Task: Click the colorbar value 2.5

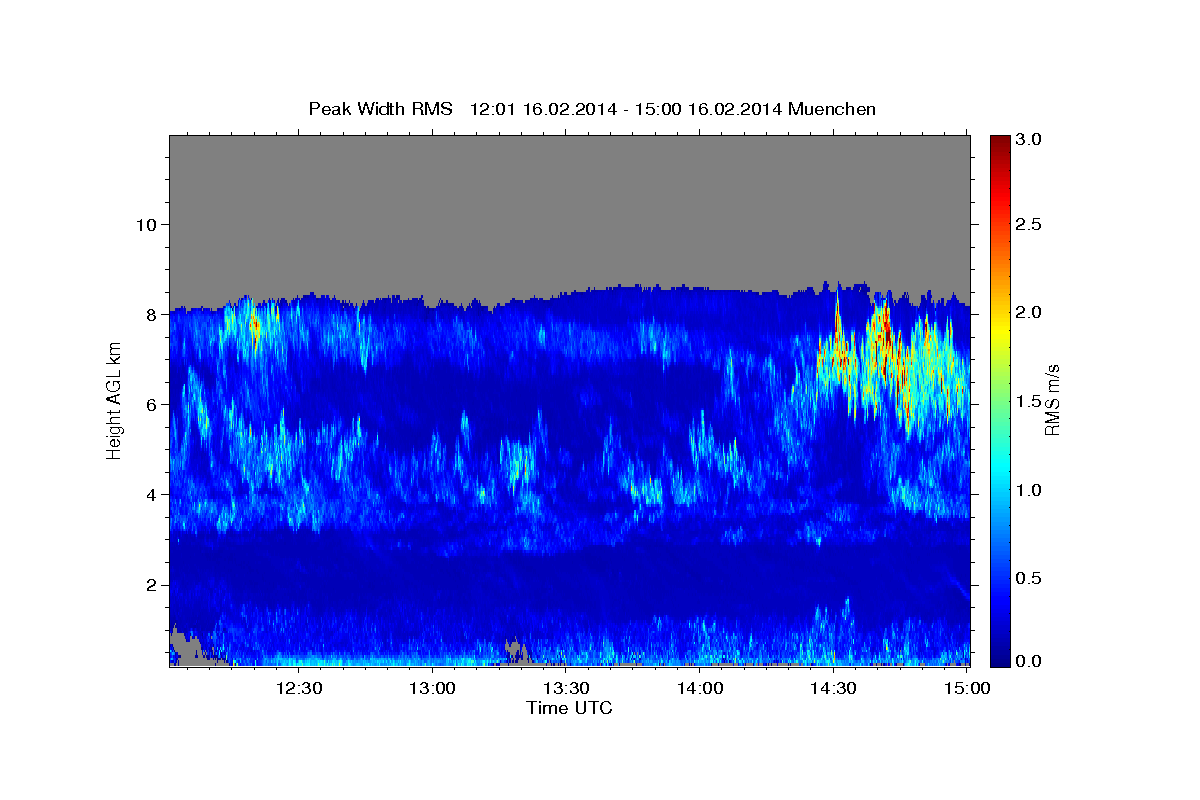Action: 1029,224
